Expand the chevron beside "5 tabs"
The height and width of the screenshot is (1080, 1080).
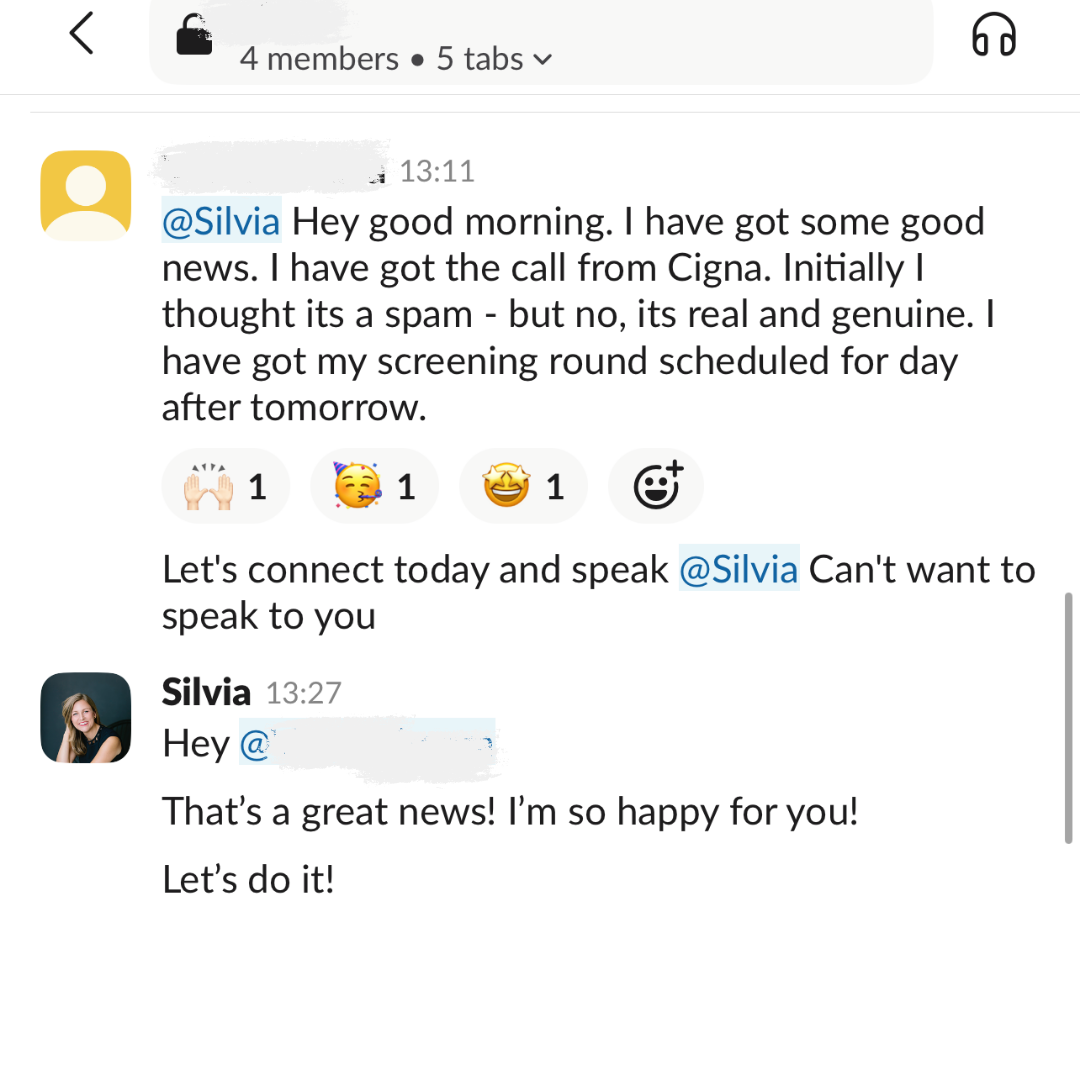tap(543, 60)
